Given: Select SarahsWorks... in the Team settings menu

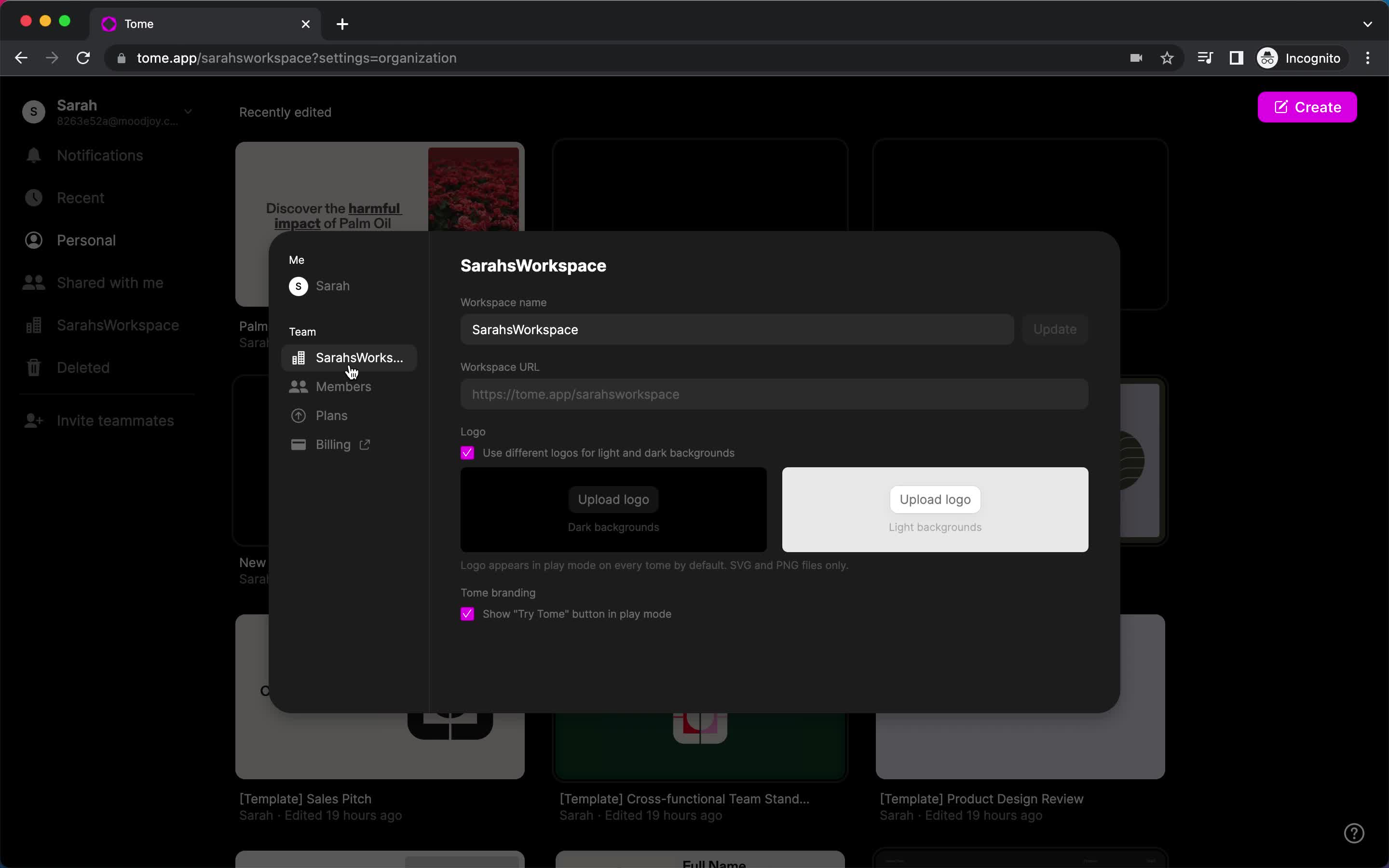Looking at the screenshot, I should point(349,358).
